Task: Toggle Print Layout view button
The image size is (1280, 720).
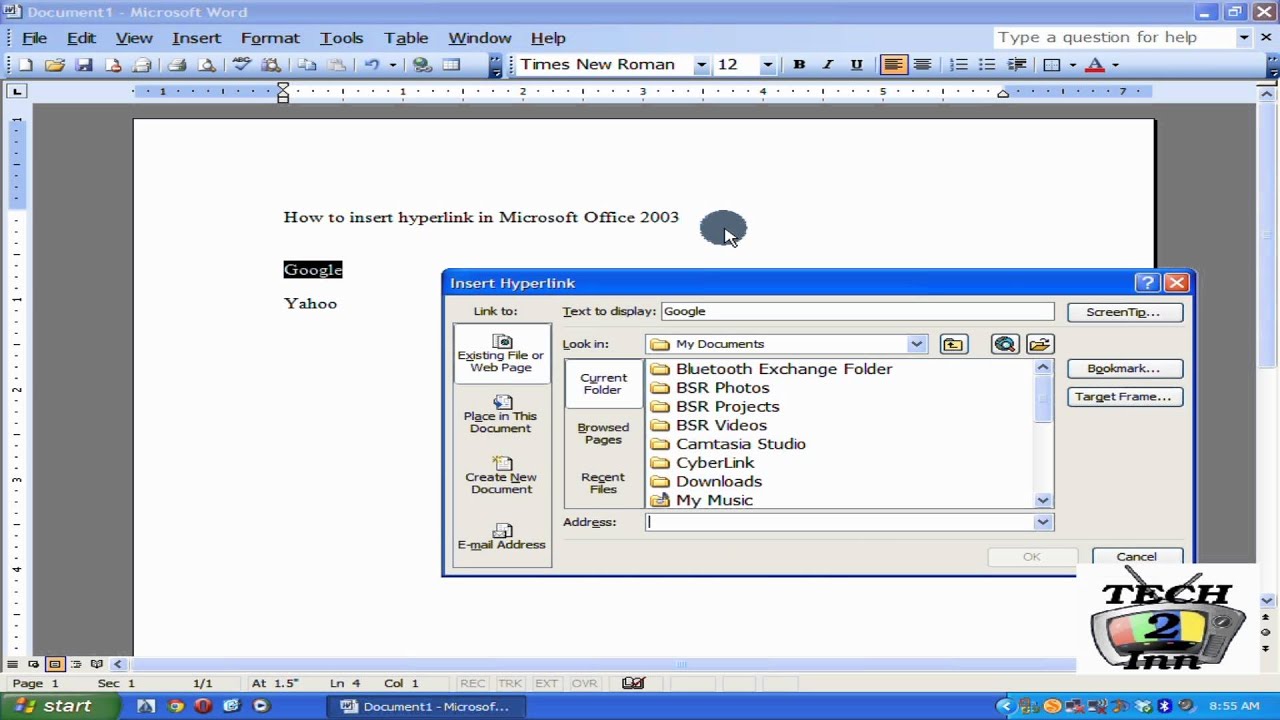Action: coord(54,664)
